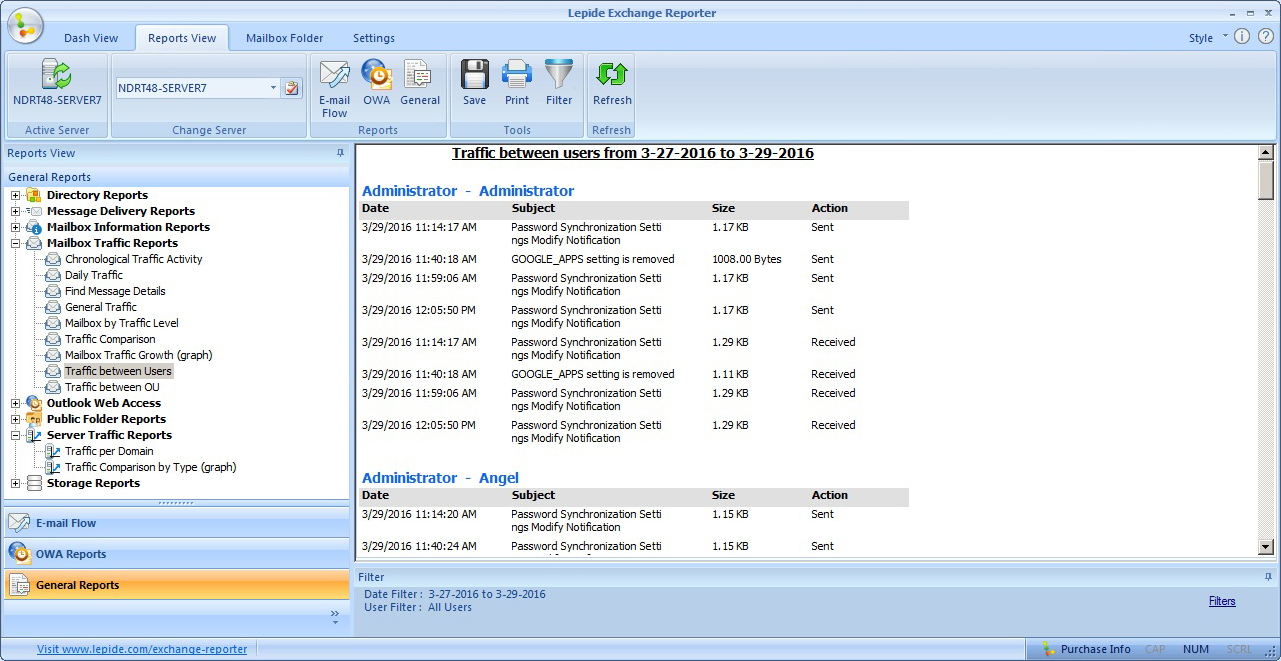The image size is (1281, 661).
Task: Open the Traffic per Domain report
Action: (109, 451)
